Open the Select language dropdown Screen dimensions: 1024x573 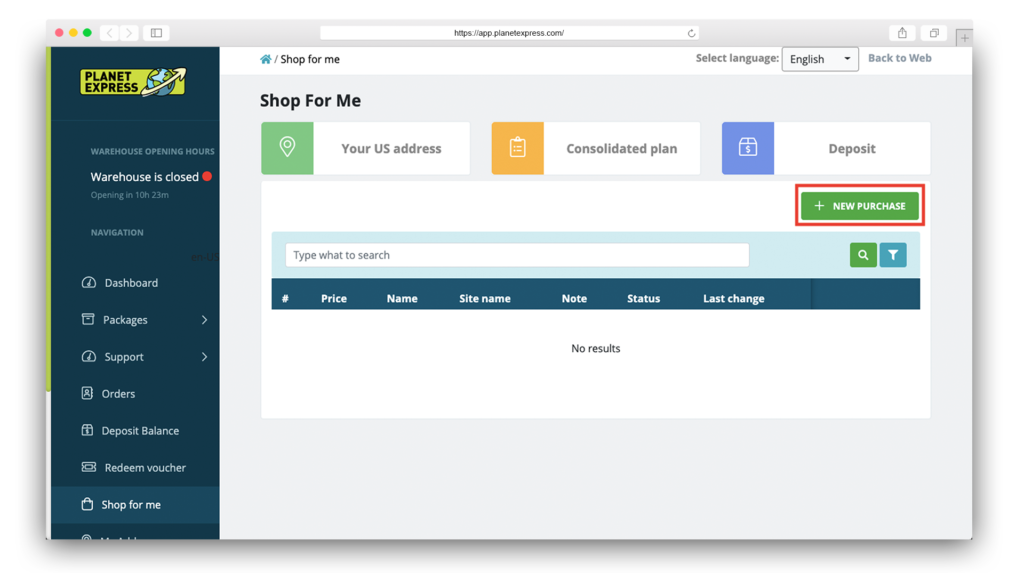coord(820,59)
